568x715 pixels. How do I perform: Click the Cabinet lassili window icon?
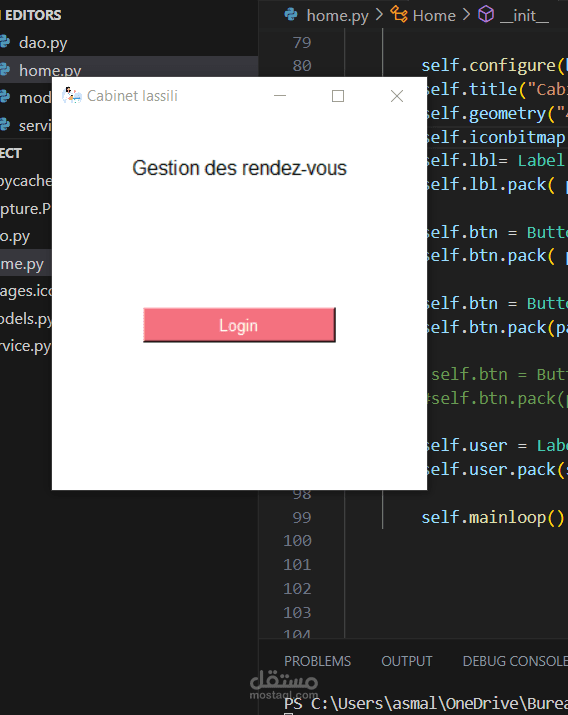72,96
